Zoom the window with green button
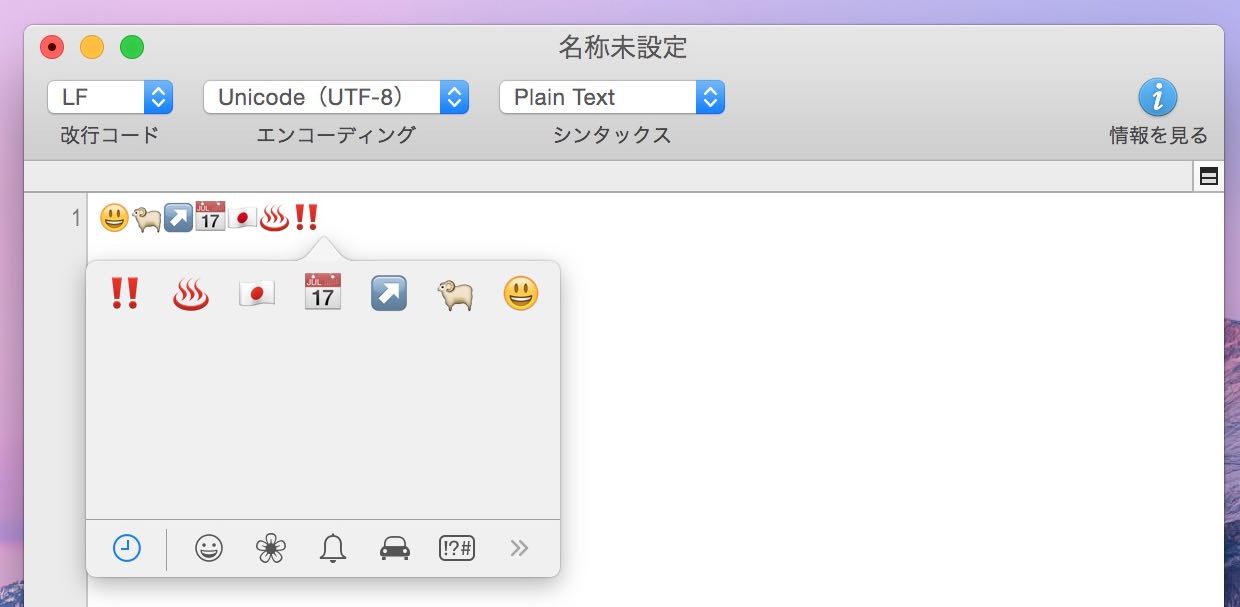The width and height of the screenshot is (1240, 607). coord(132,47)
